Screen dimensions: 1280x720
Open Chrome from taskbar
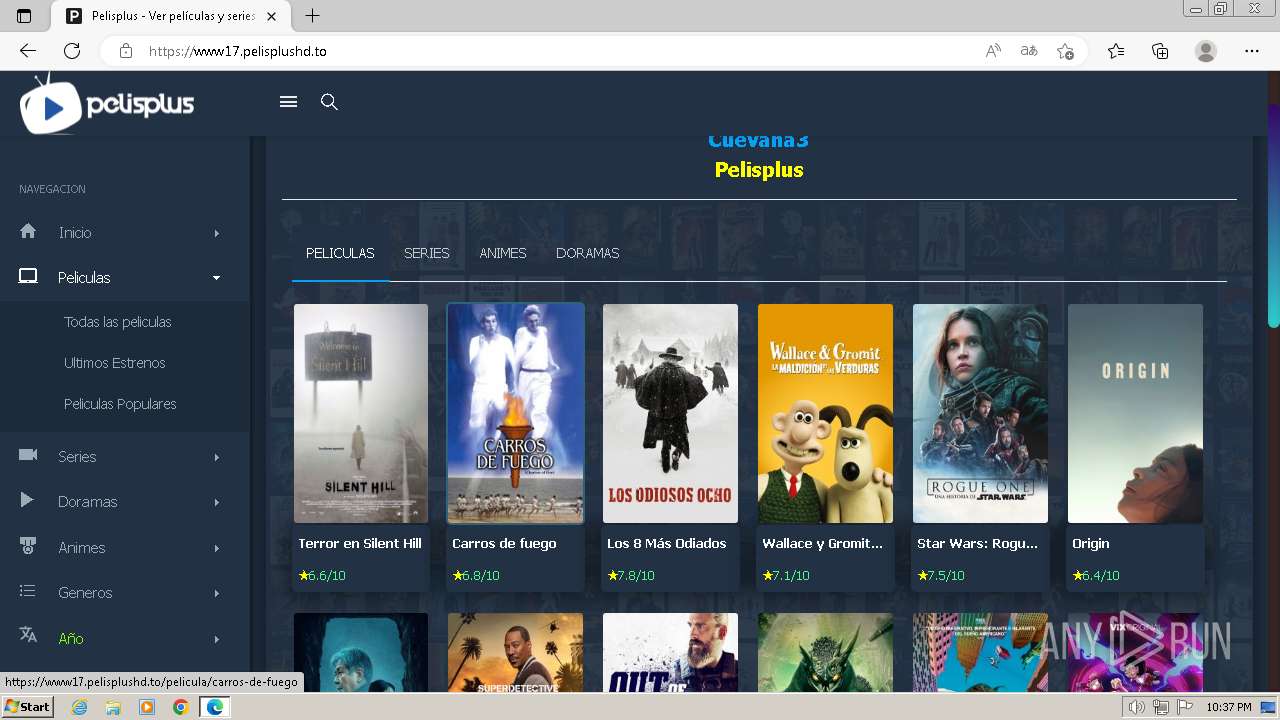pos(180,707)
